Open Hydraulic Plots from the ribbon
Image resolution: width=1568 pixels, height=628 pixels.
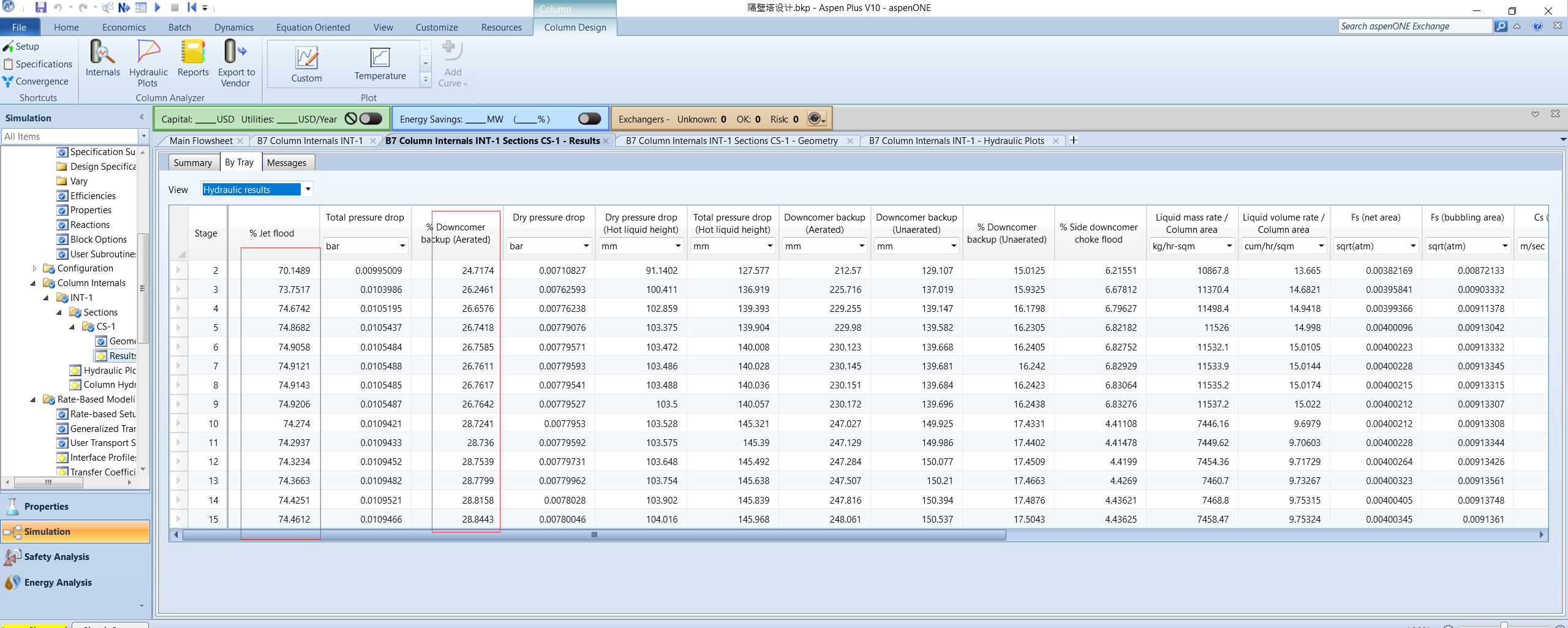[x=148, y=63]
